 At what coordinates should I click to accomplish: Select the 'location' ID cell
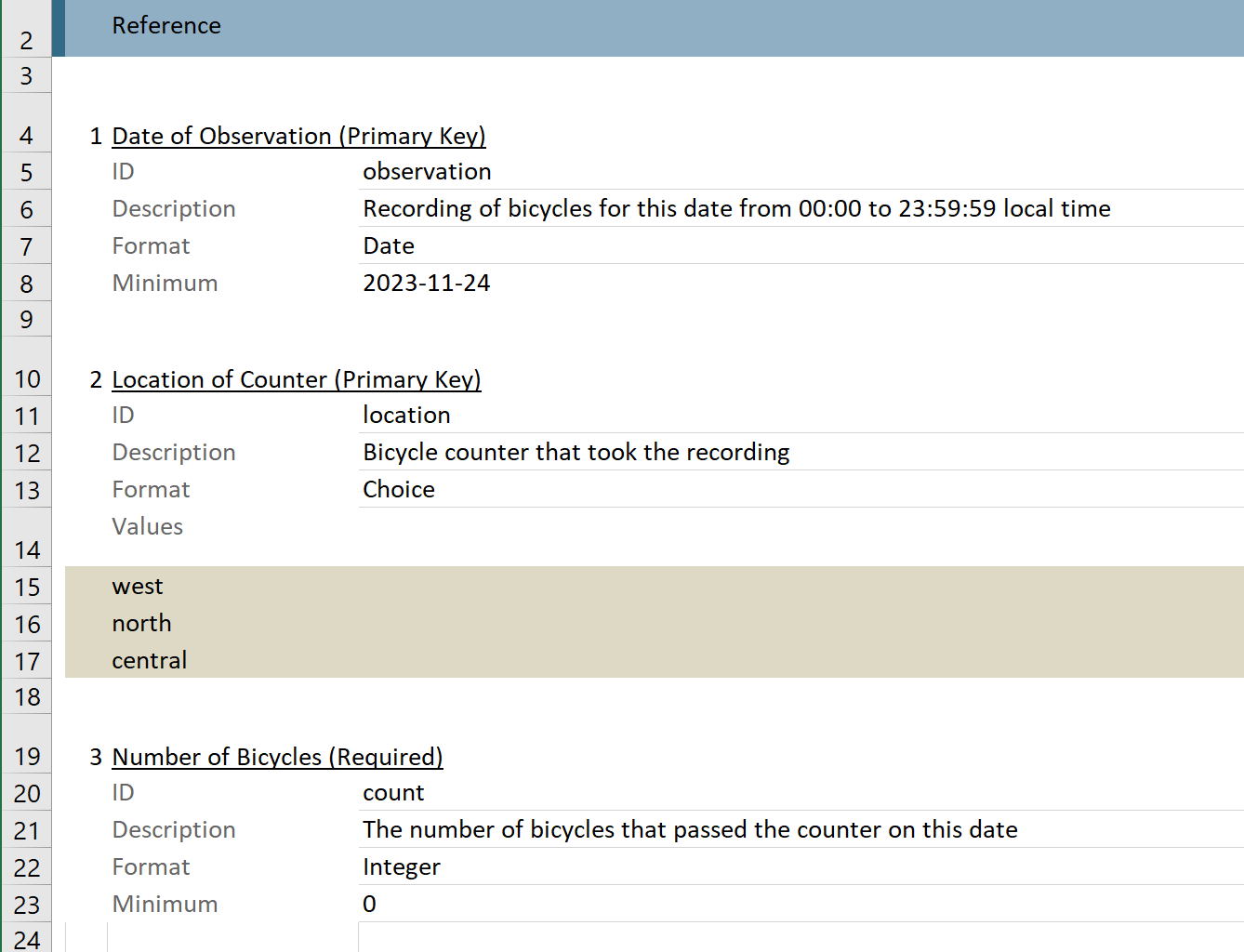click(406, 416)
